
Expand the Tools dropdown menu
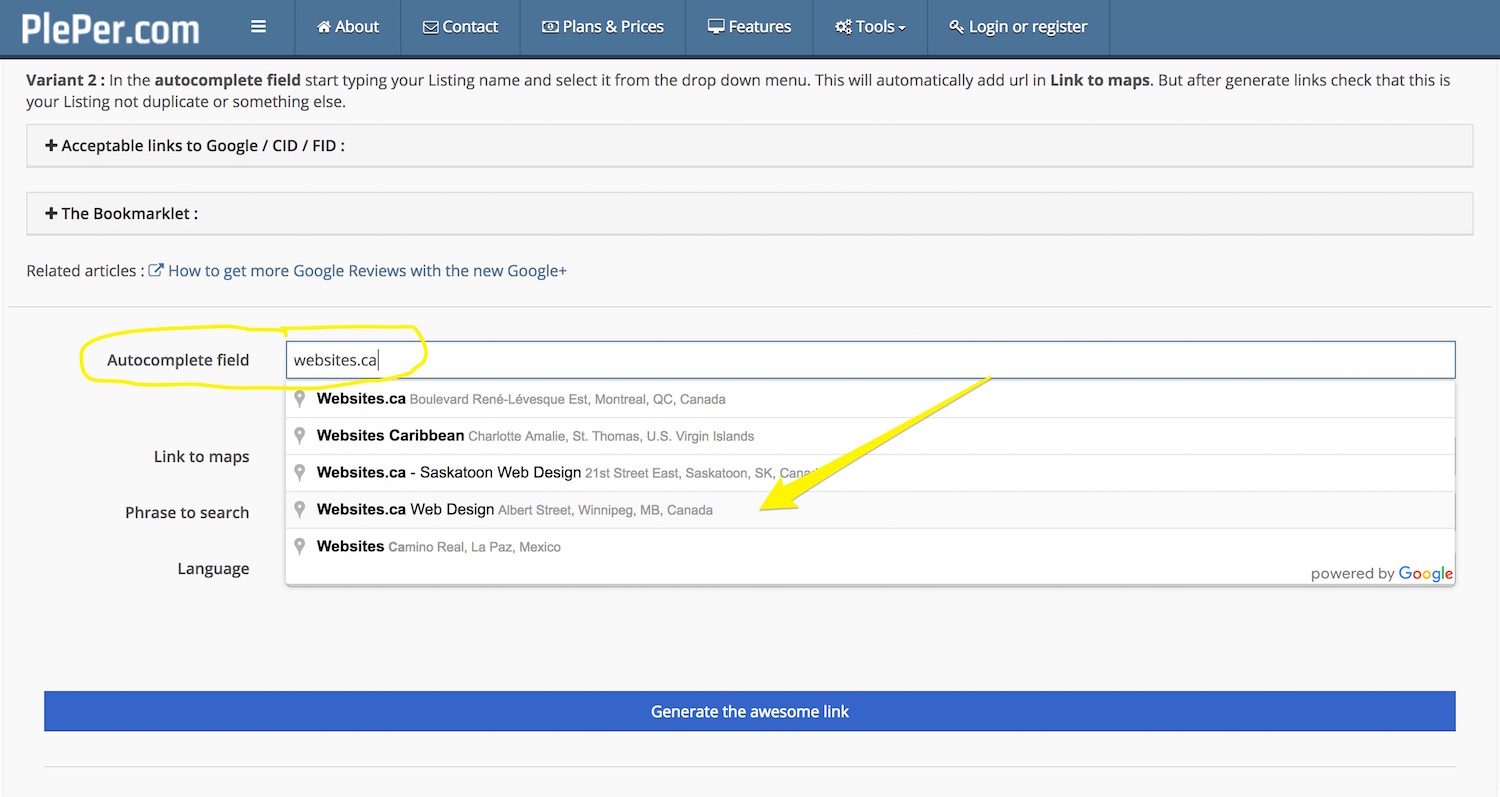point(871,27)
